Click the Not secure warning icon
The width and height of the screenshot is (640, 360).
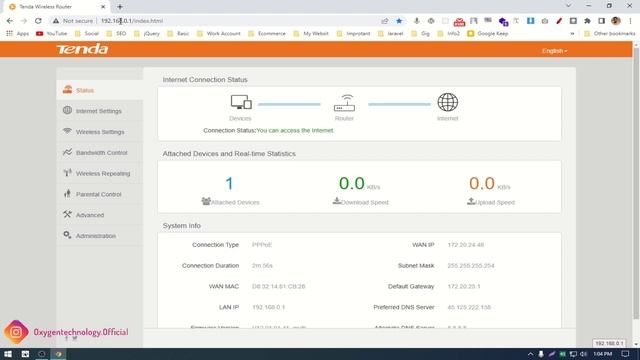(56, 21)
